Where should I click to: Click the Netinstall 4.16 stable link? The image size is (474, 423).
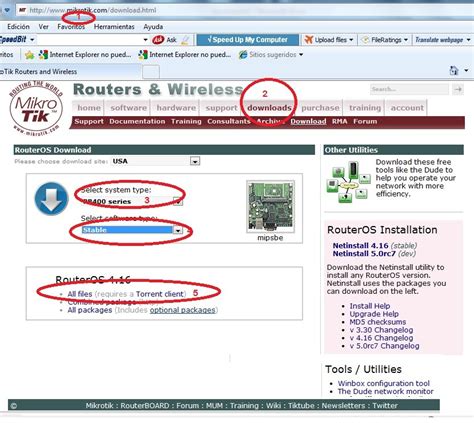click(x=360, y=246)
